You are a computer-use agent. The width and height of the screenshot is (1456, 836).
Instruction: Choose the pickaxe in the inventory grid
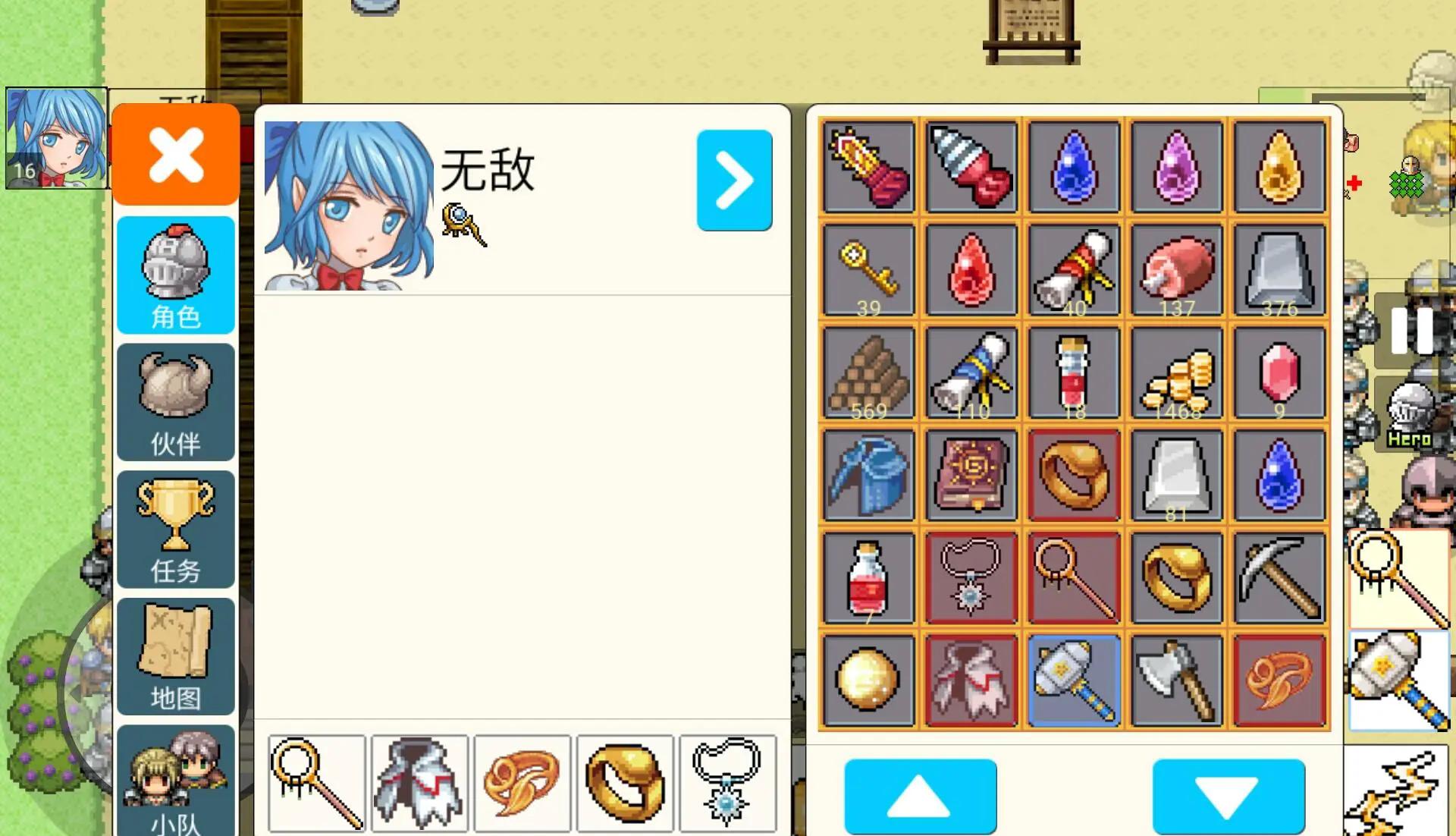(1279, 577)
